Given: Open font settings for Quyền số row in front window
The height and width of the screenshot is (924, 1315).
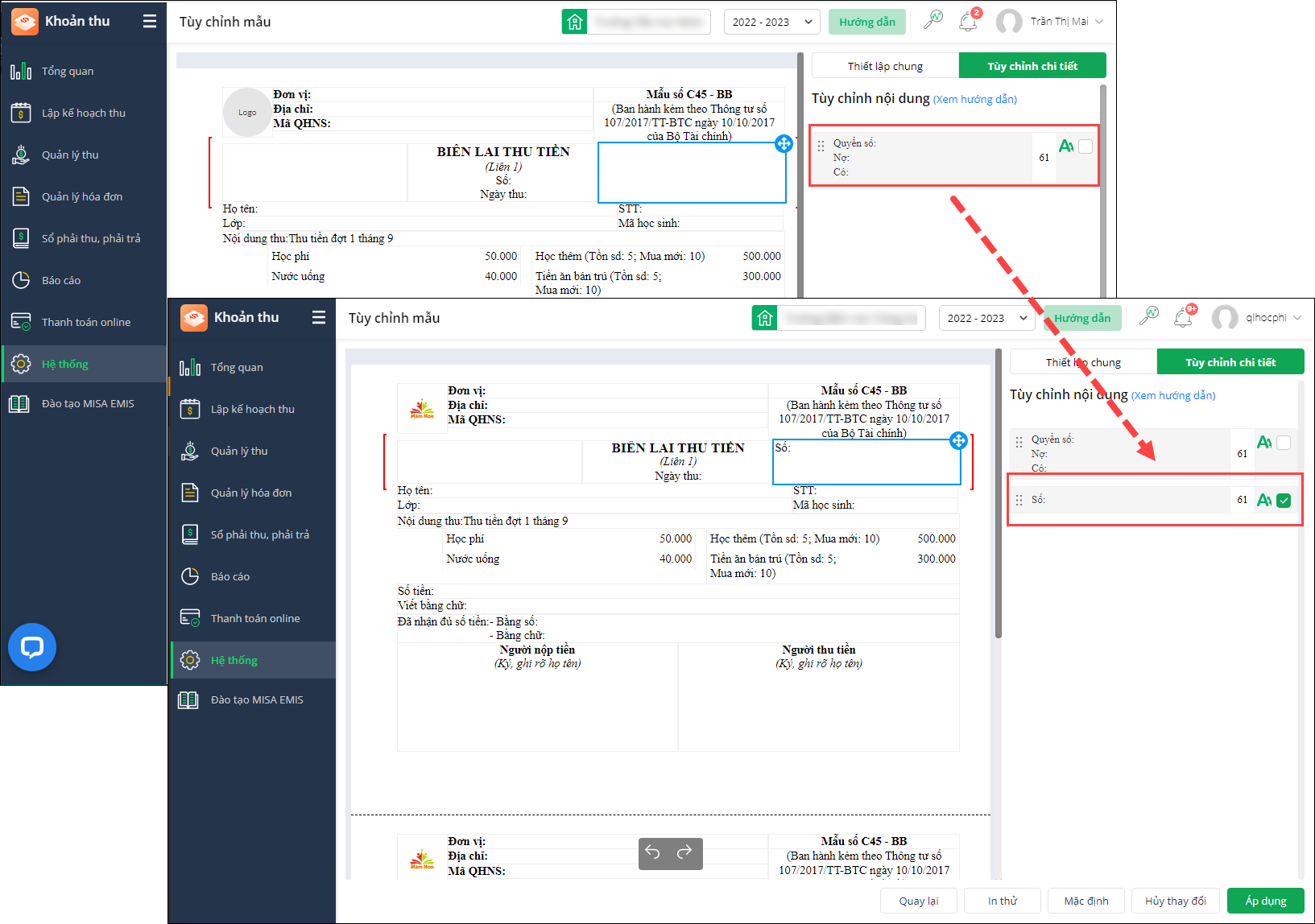Looking at the screenshot, I should click(1264, 442).
